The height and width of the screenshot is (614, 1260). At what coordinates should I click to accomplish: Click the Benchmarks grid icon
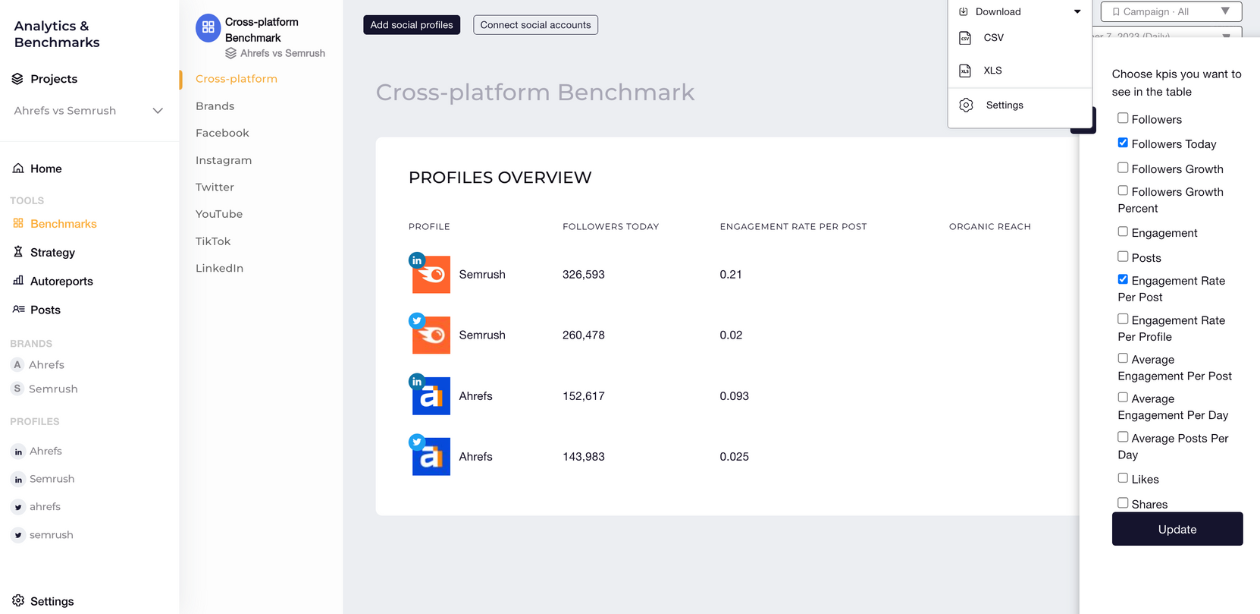click(x=18, y=224)
